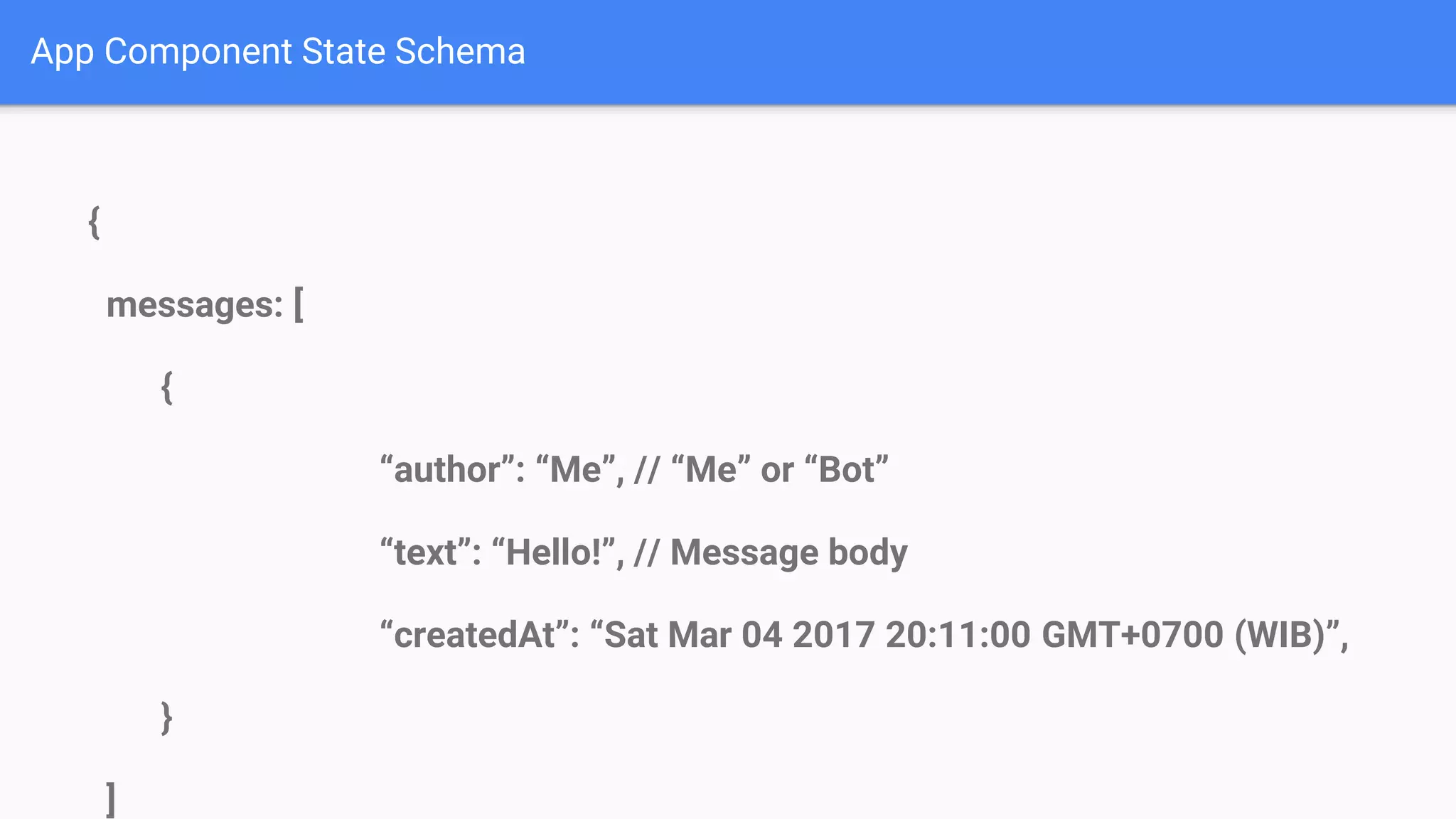
Task: Select the "author" key
Action: tap(447, 470)
